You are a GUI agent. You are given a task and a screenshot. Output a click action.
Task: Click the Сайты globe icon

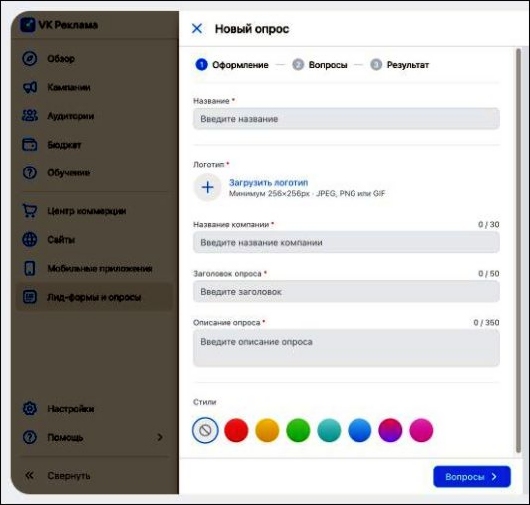click(30, 239)
